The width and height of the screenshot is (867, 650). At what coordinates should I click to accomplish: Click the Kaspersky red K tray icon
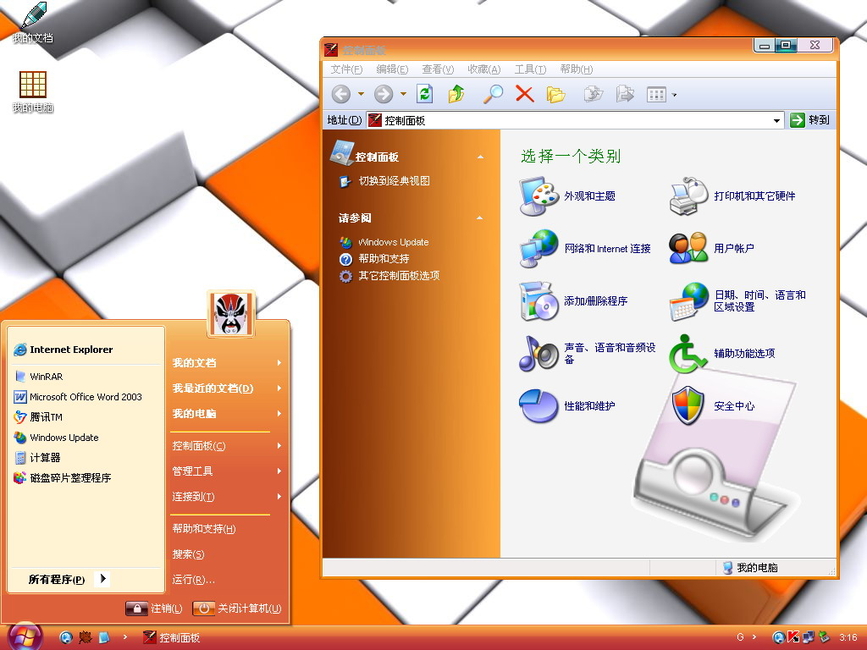(x=792, y=637)
